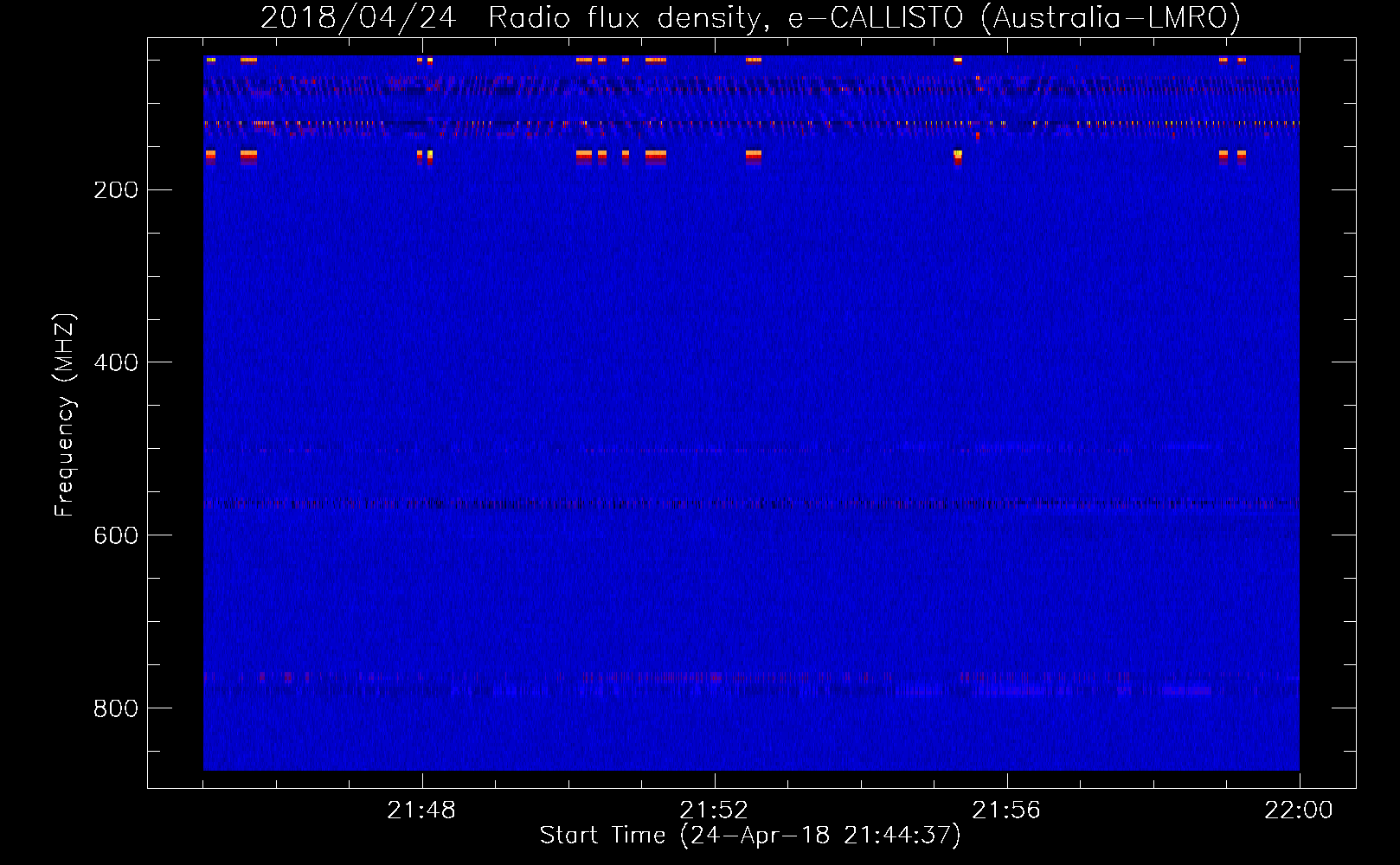This screenshot has height=865, width=1400.
Task: Click the '800' frequency tick label
Action: (116, 708)
